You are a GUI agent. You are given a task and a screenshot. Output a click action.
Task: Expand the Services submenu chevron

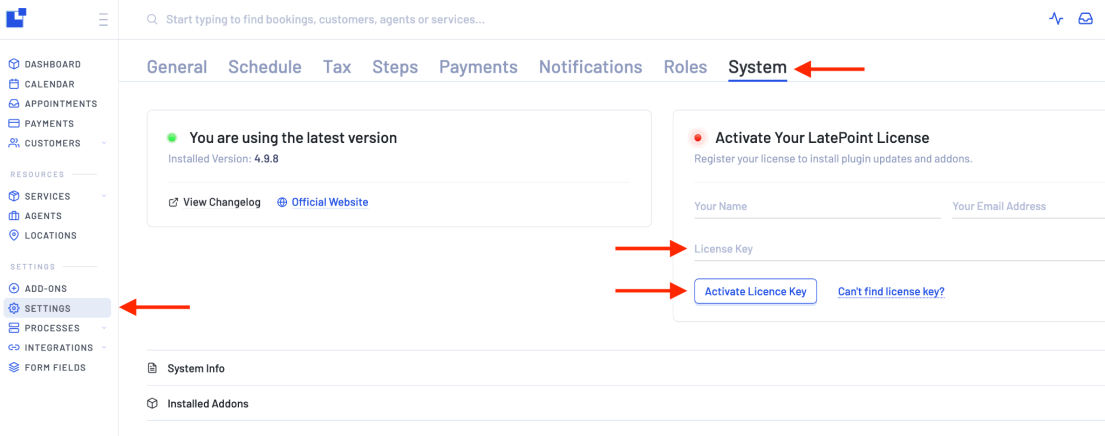tap(104, 196)
